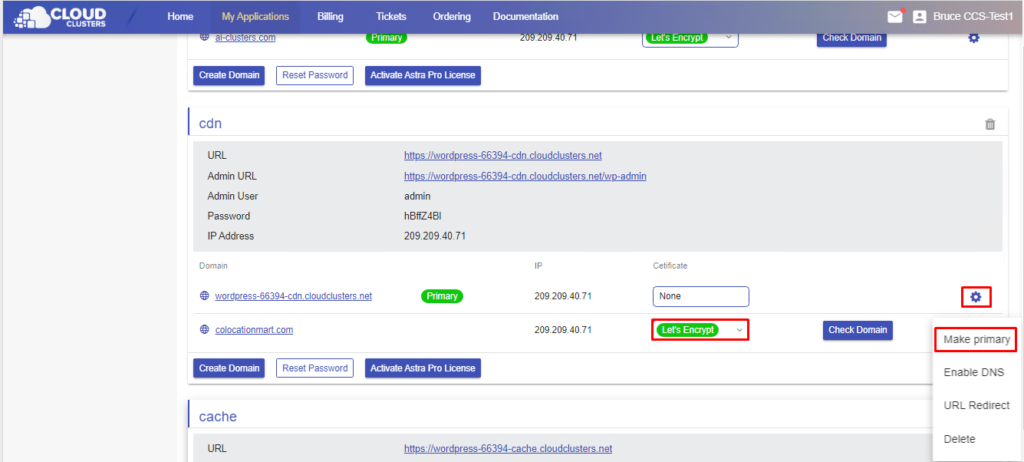This screenshot has height=462, width=1024.
Task: Open gear settings for wordpress-66394-cdn.cloudclusters.net
Action: point(976,297)
